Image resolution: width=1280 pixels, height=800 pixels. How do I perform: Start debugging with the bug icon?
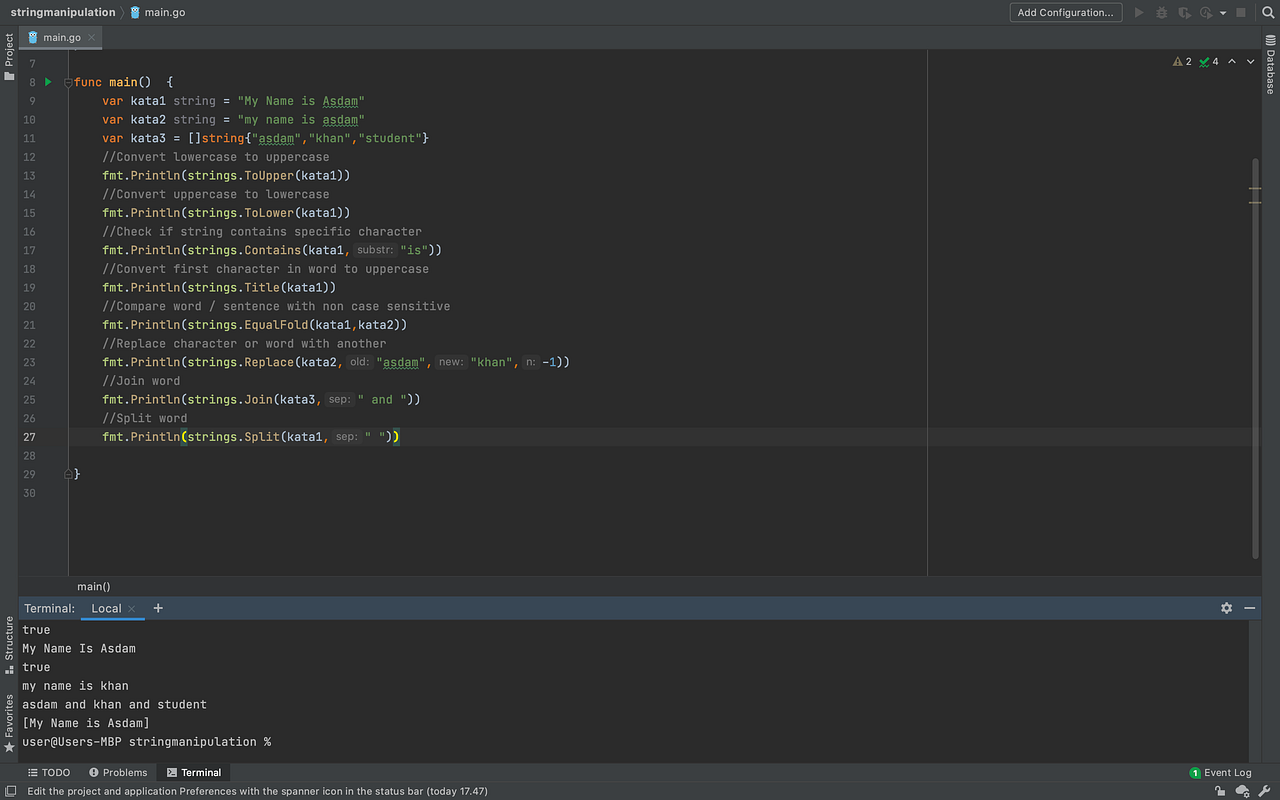coord(1162,13)
